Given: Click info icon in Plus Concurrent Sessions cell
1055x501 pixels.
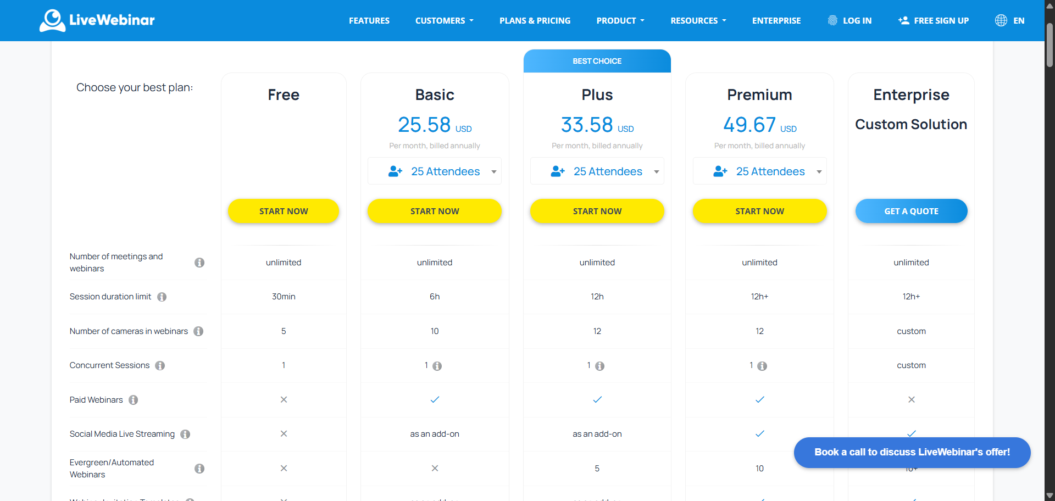Looking at the screenshot, I should pyautogui.click(x=599, y=366).
